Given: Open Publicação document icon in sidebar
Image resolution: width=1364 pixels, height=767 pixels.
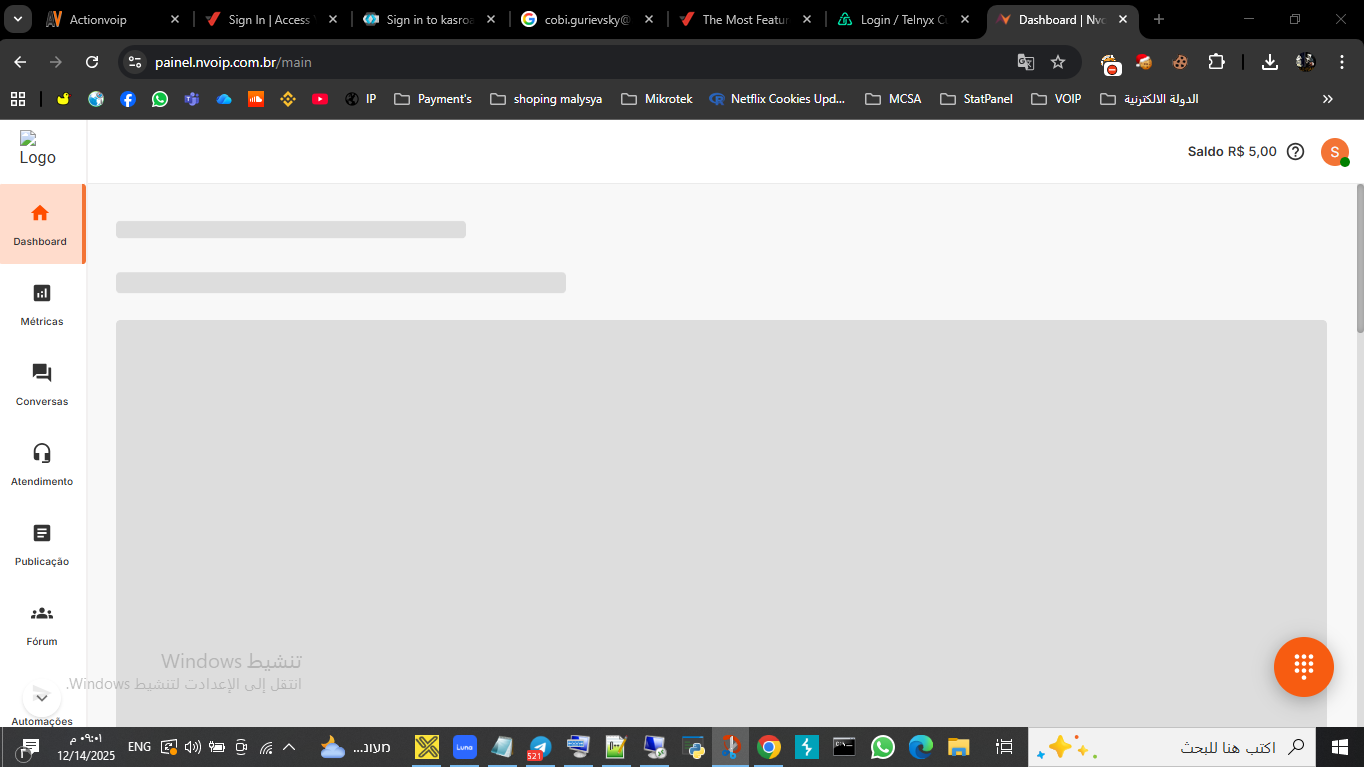Looking at the screenshot, I should (42, 533).
